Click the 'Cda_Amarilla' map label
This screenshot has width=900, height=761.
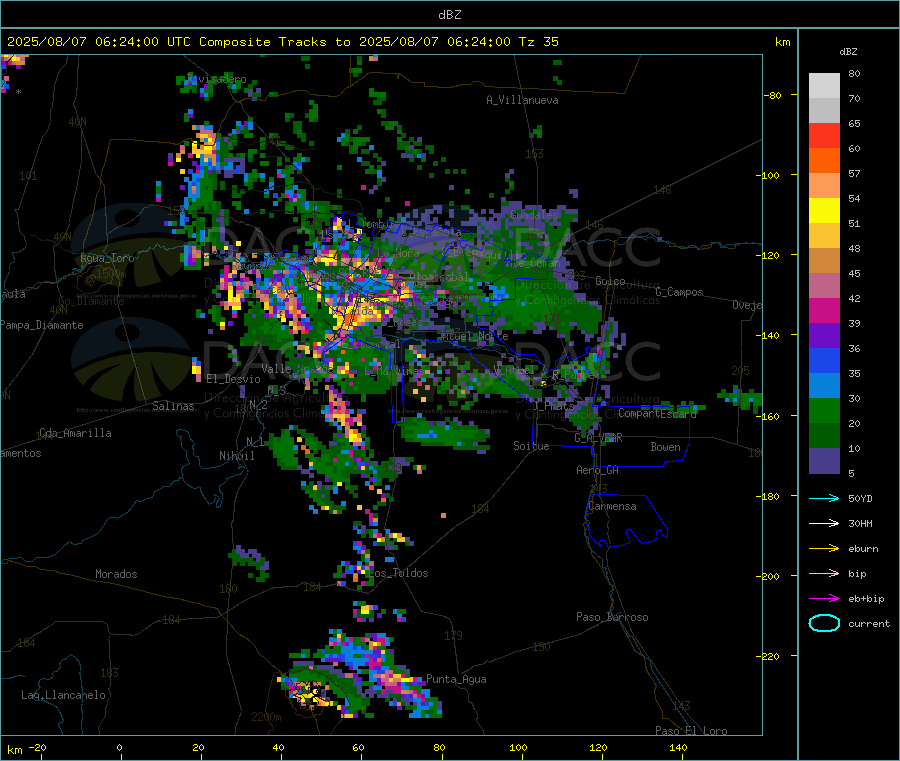tap(75, 433)
